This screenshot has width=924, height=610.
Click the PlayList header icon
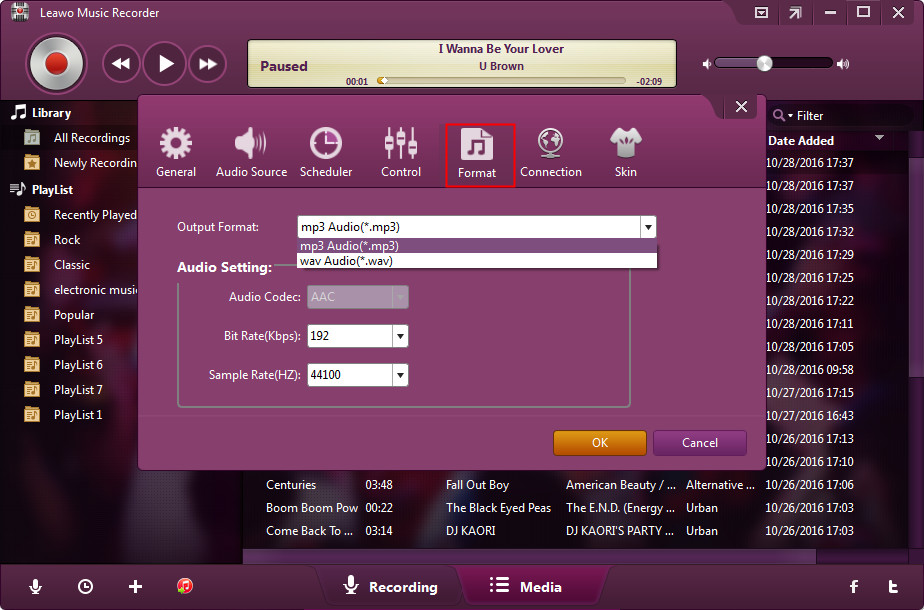17,189
